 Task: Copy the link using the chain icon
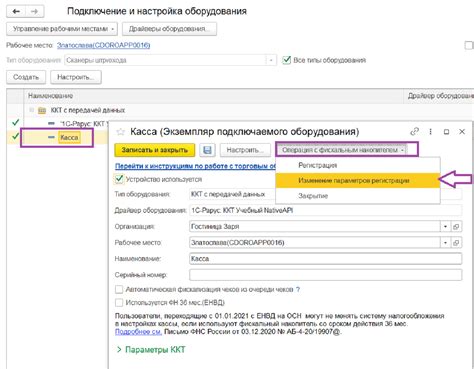(x=414, y=132)
